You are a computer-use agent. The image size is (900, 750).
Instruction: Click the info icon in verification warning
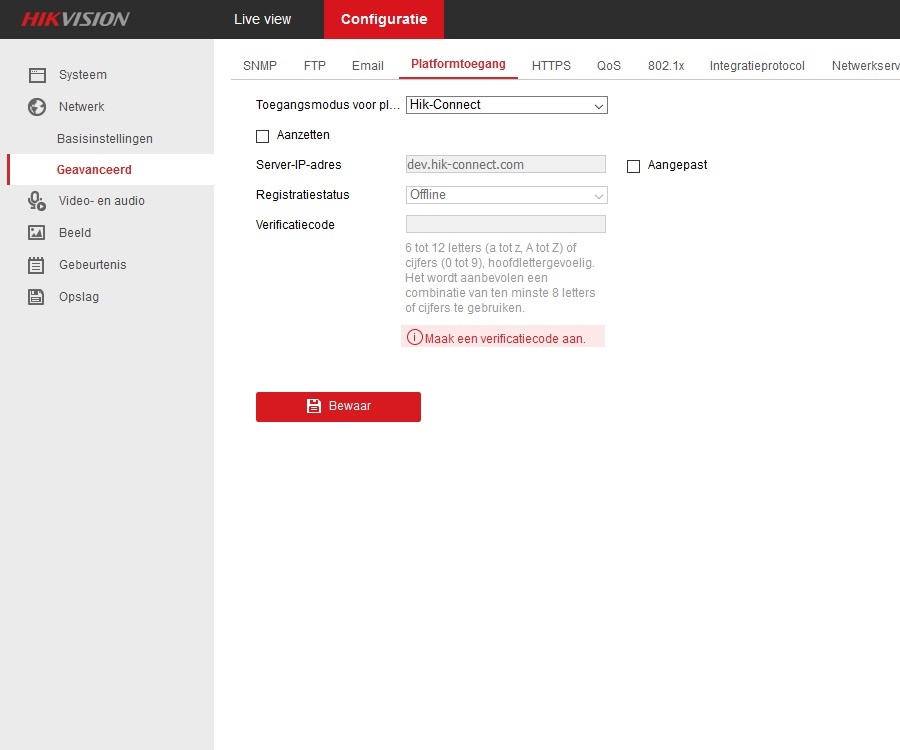tap(414, 337)
